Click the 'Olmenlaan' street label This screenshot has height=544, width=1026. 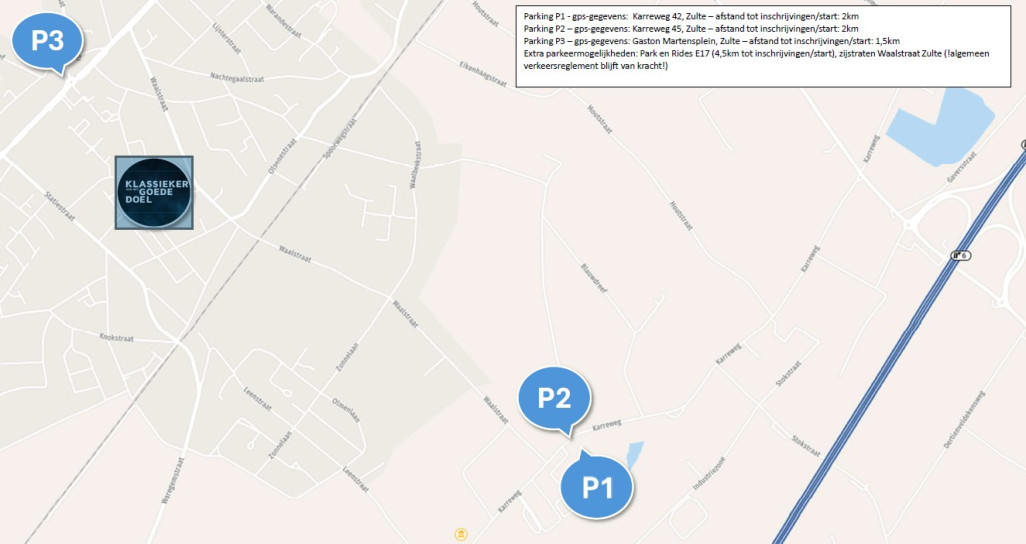pyautogui.click(x=346, y=410)
